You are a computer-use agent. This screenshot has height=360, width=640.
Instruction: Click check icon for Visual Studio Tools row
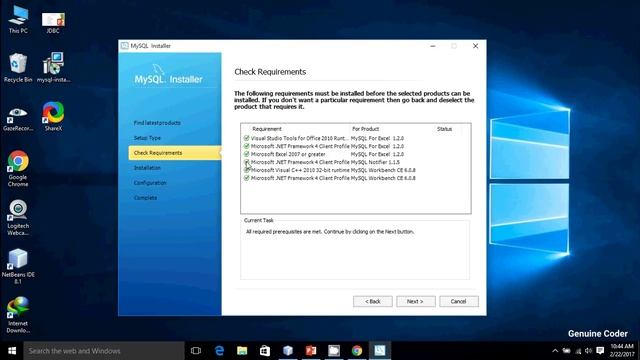point(247,138)
